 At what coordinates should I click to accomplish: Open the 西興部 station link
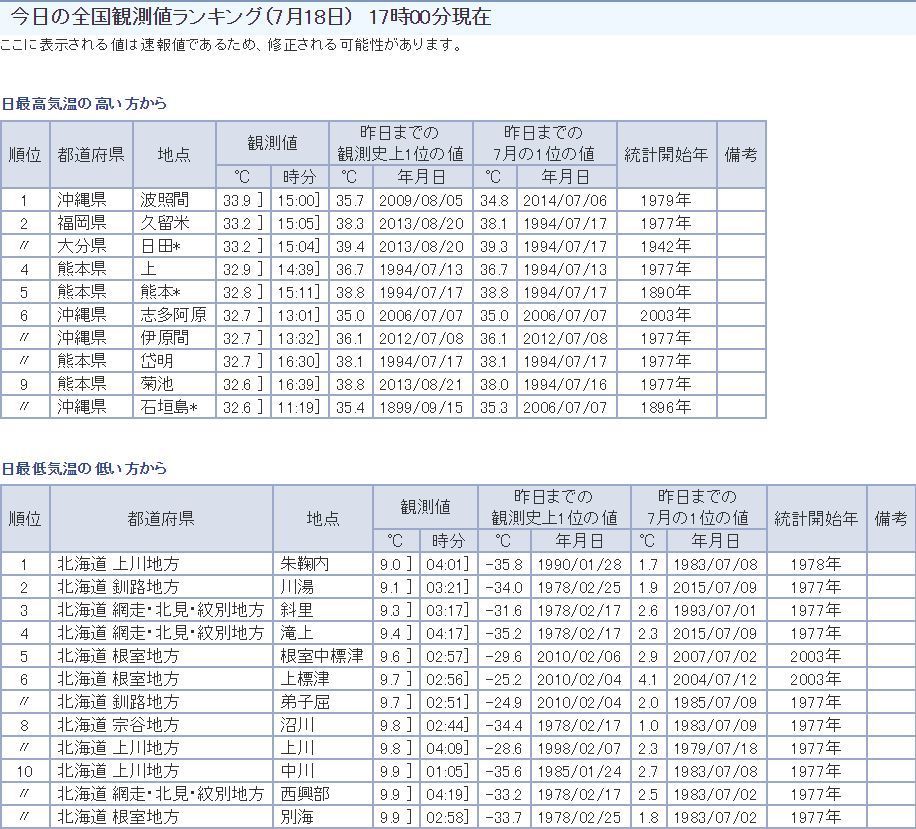(305, 794)
